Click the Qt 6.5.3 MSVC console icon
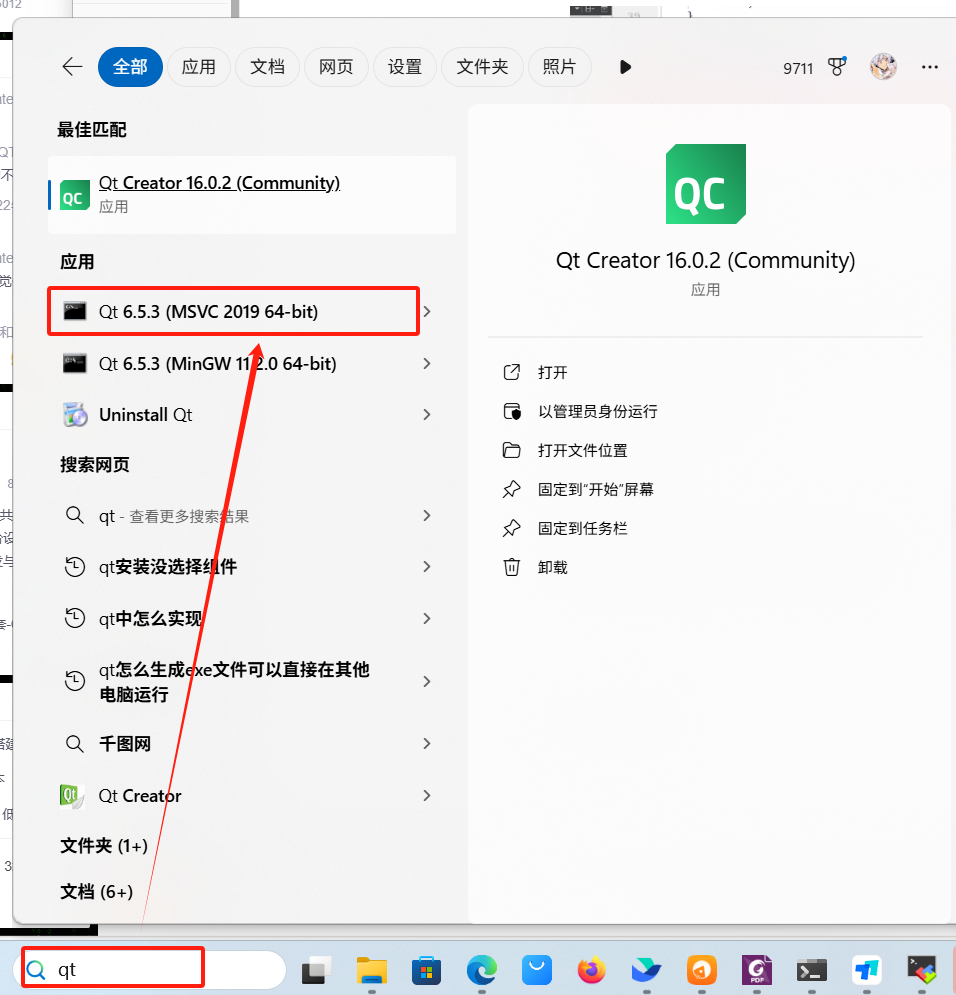The width and height of the screenshot is (956, 995). click(74, 312)
